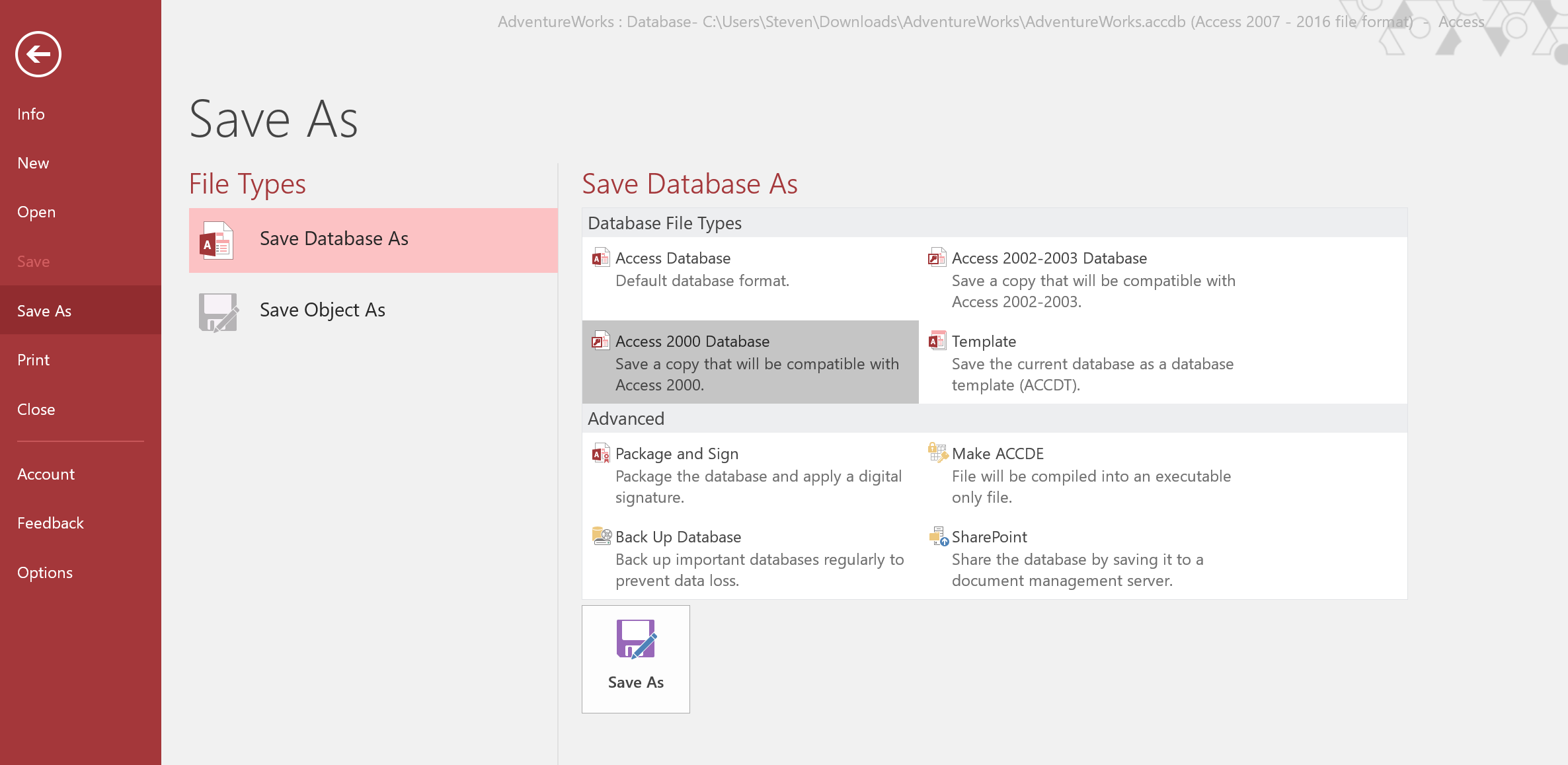Select the Account menu item
Image resolution: width=1568 pixels, height=765 pixels.
46,473
